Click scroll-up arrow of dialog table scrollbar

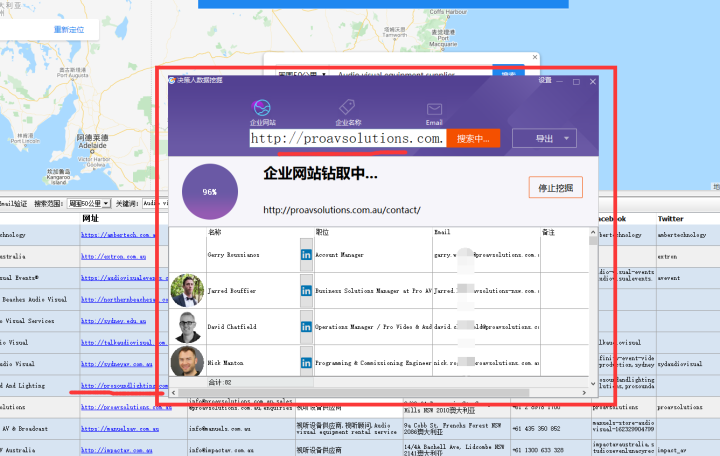pyautogui.click(x=593, y=232)
